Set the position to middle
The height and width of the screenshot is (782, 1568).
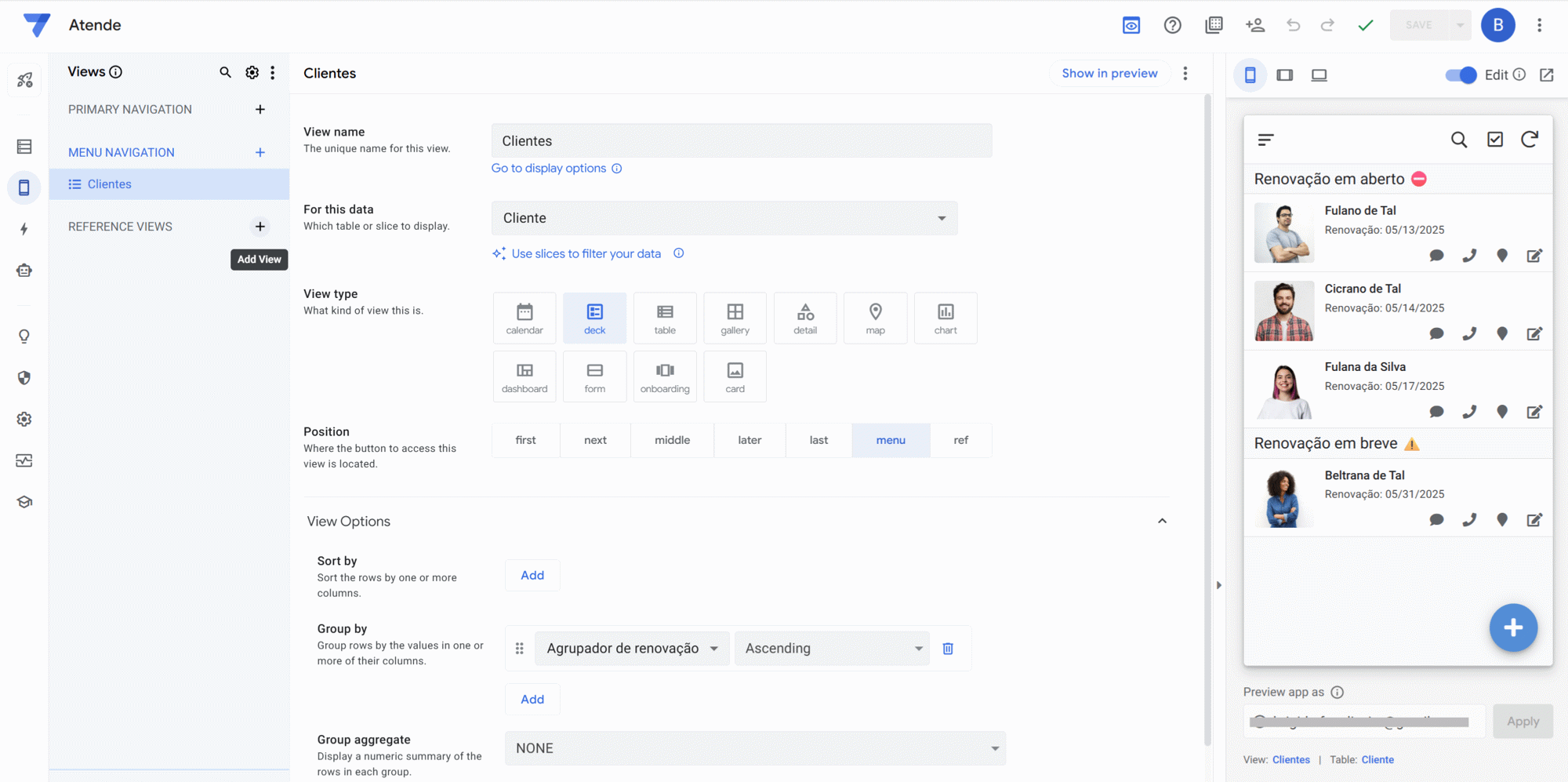coord(672,440)
